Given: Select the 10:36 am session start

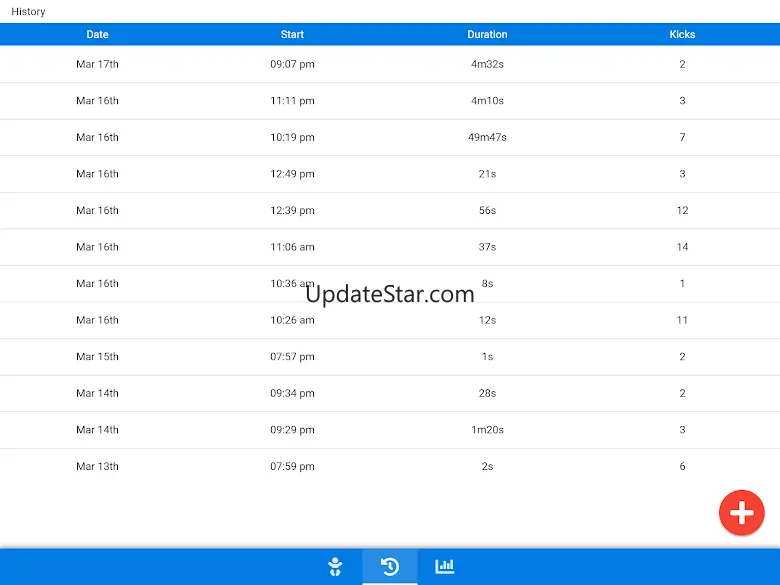Looking at the screenshot, I should point(292,284).
